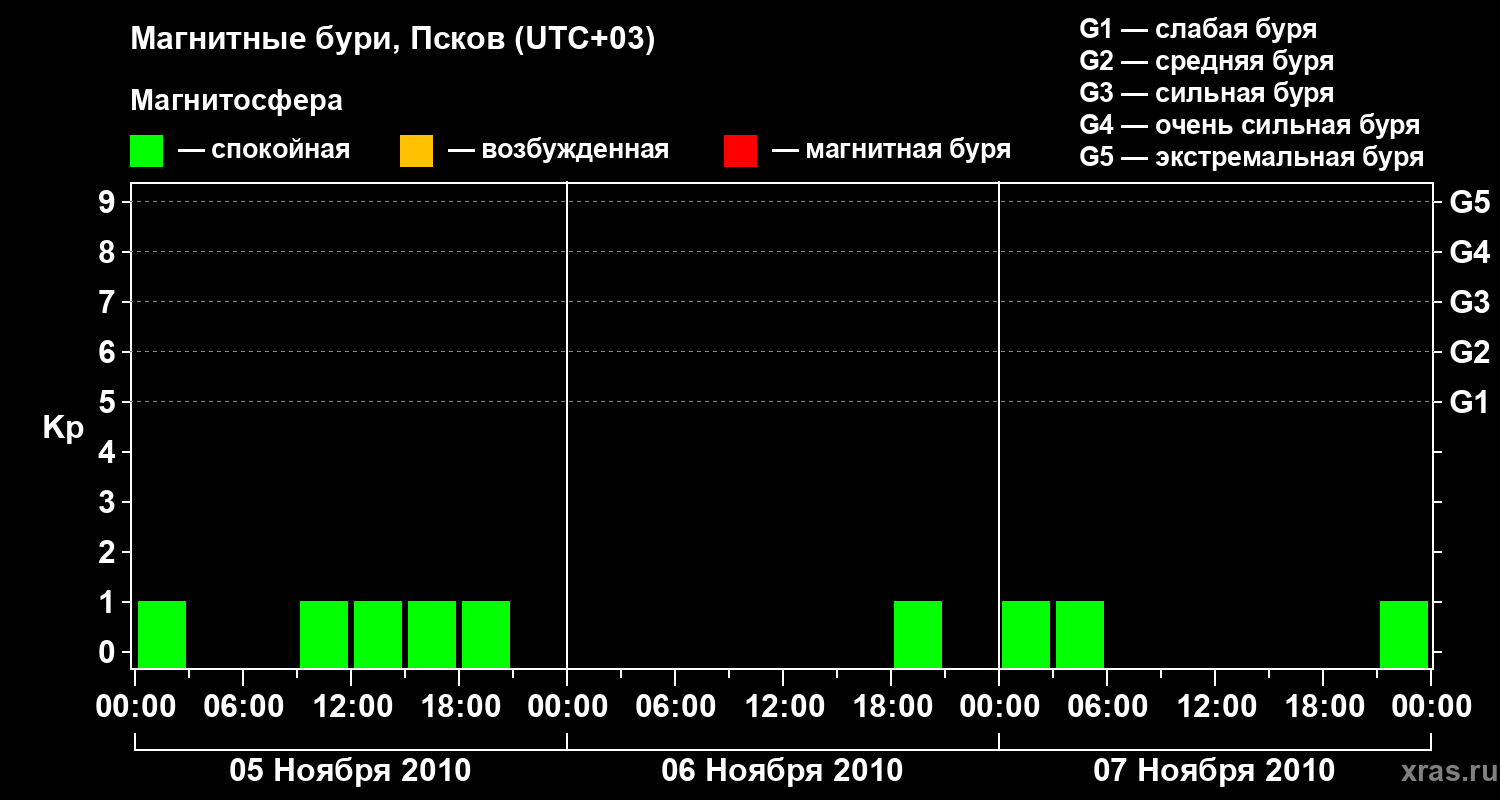Click the orange 'возбужденная' legend swatch
The image size is (1500, 800).
tap(416, 151)
